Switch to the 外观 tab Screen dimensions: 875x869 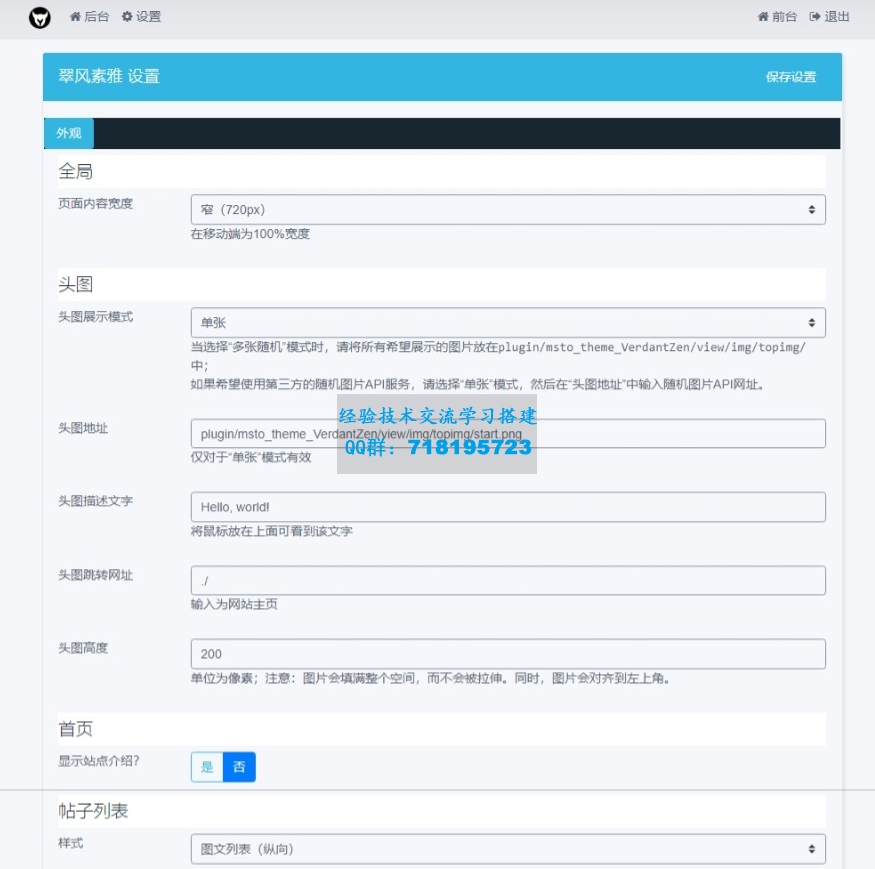click(69, 134)
